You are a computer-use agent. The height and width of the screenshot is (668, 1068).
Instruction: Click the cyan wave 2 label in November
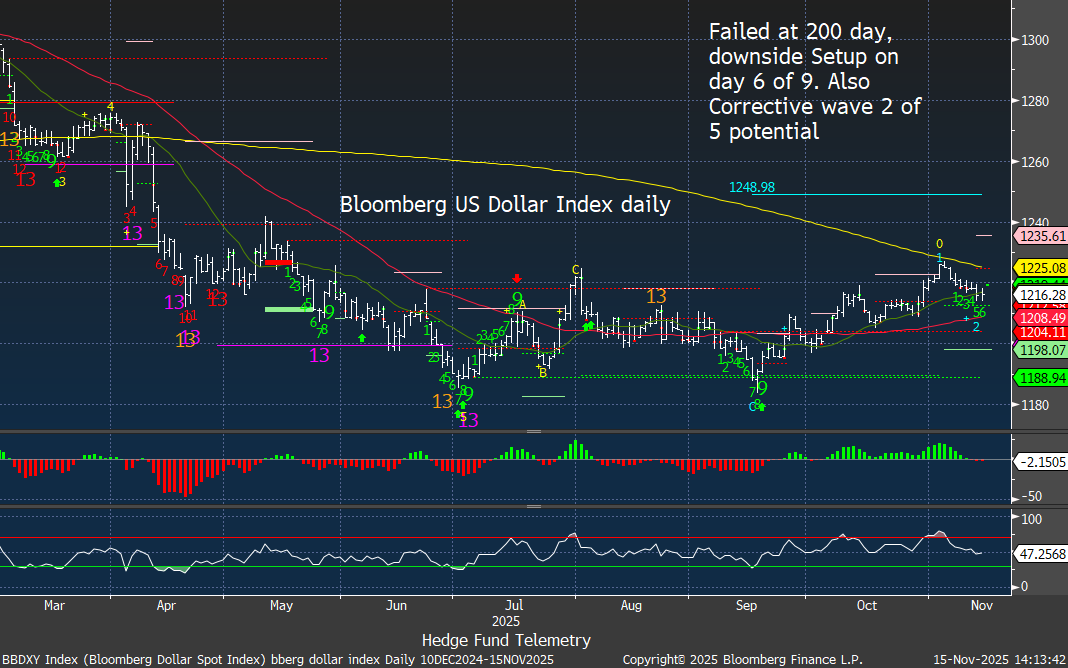976,327
